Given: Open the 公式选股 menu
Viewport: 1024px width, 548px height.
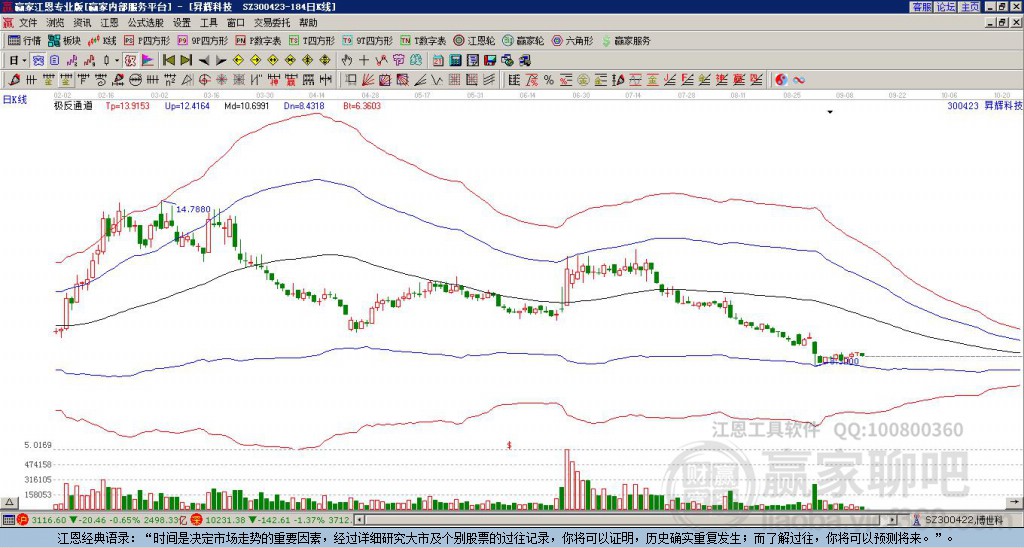Looking at the screenshot, I should point(146,23).
